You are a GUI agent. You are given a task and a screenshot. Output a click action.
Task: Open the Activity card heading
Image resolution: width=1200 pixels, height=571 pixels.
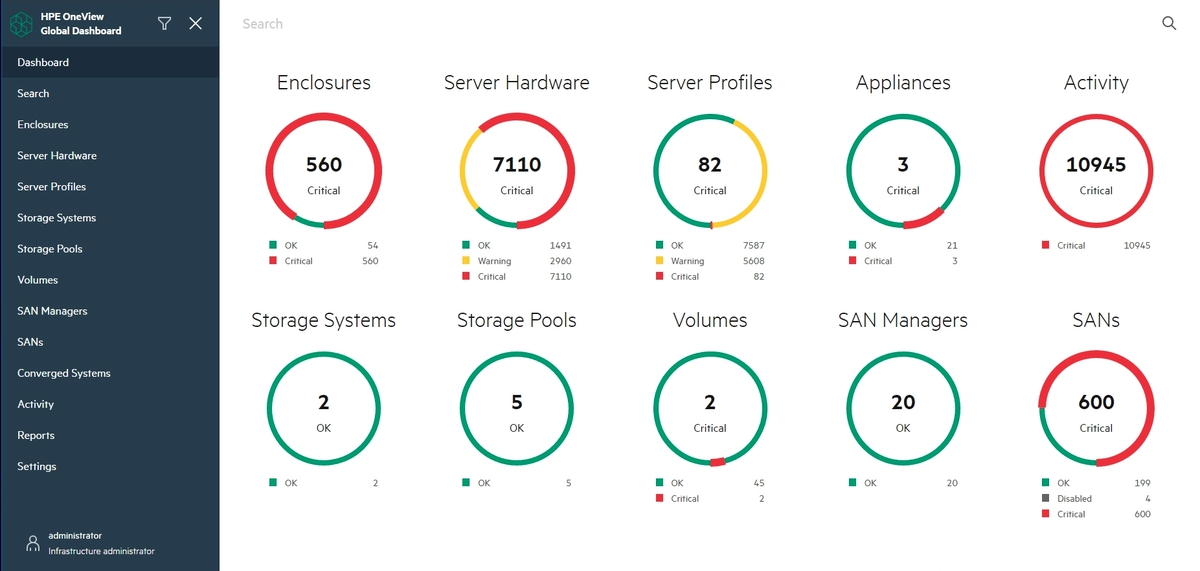(1096, 83)
